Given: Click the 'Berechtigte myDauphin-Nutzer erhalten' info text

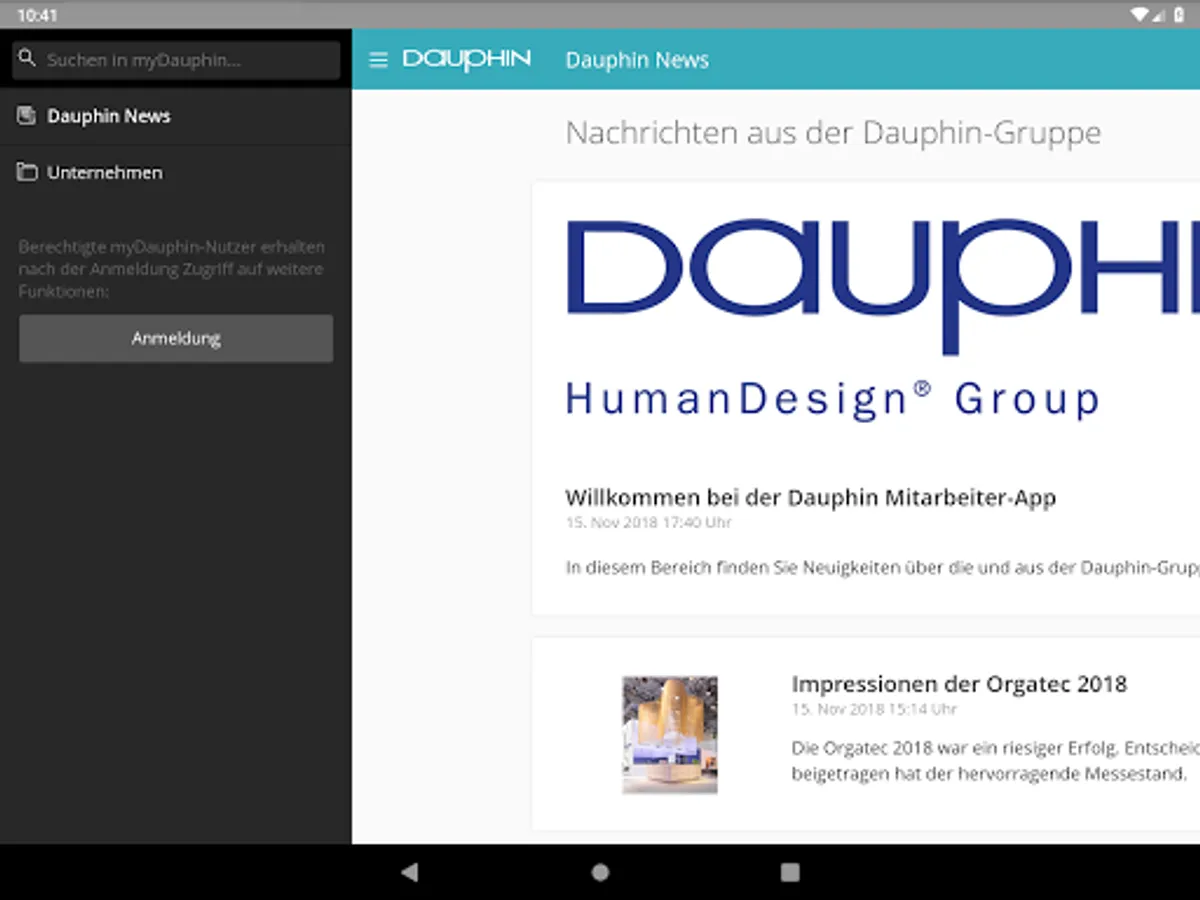Looking at the screenshot, I should (171, 269).
